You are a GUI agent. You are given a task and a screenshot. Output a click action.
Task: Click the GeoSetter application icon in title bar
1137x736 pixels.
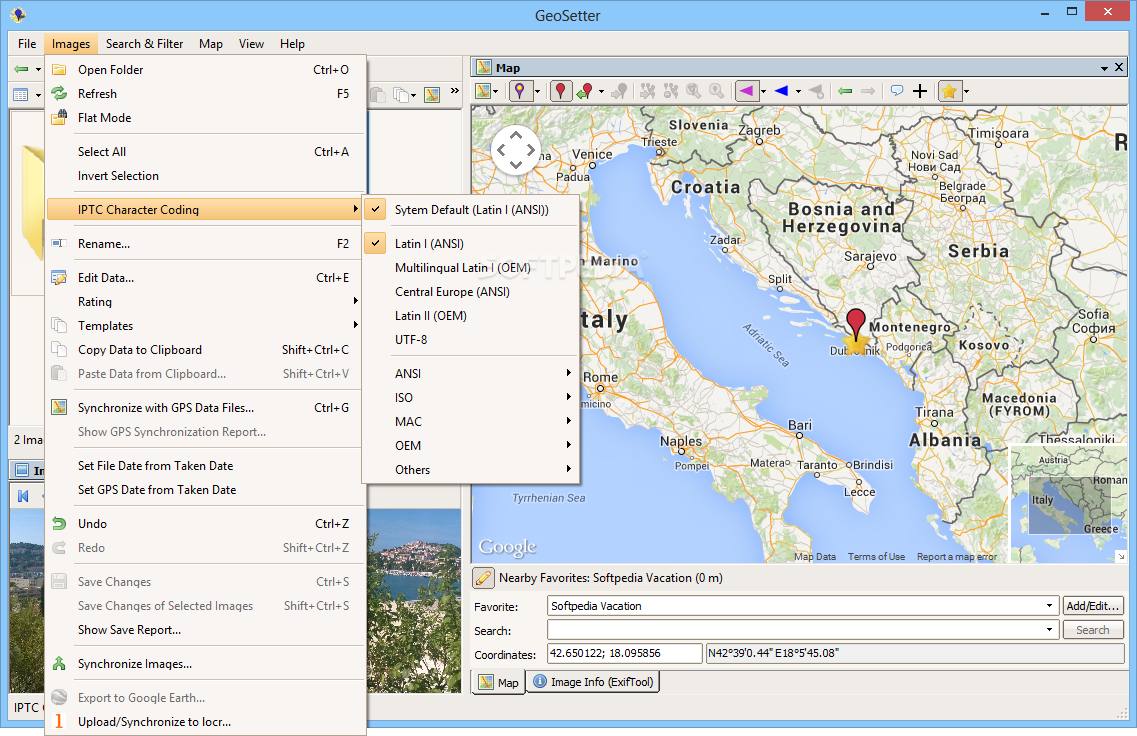tap(19, 15)
